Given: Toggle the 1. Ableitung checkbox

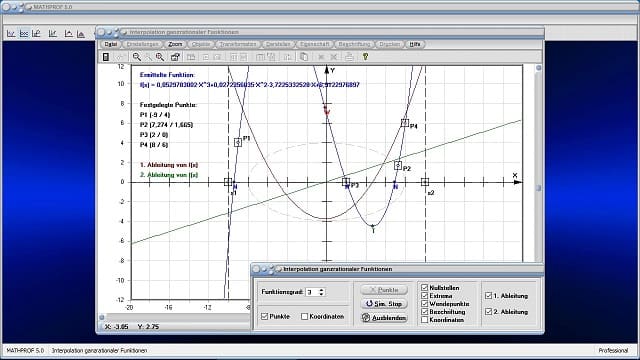Looking at the screenshot, I should [x=489, y=296].
